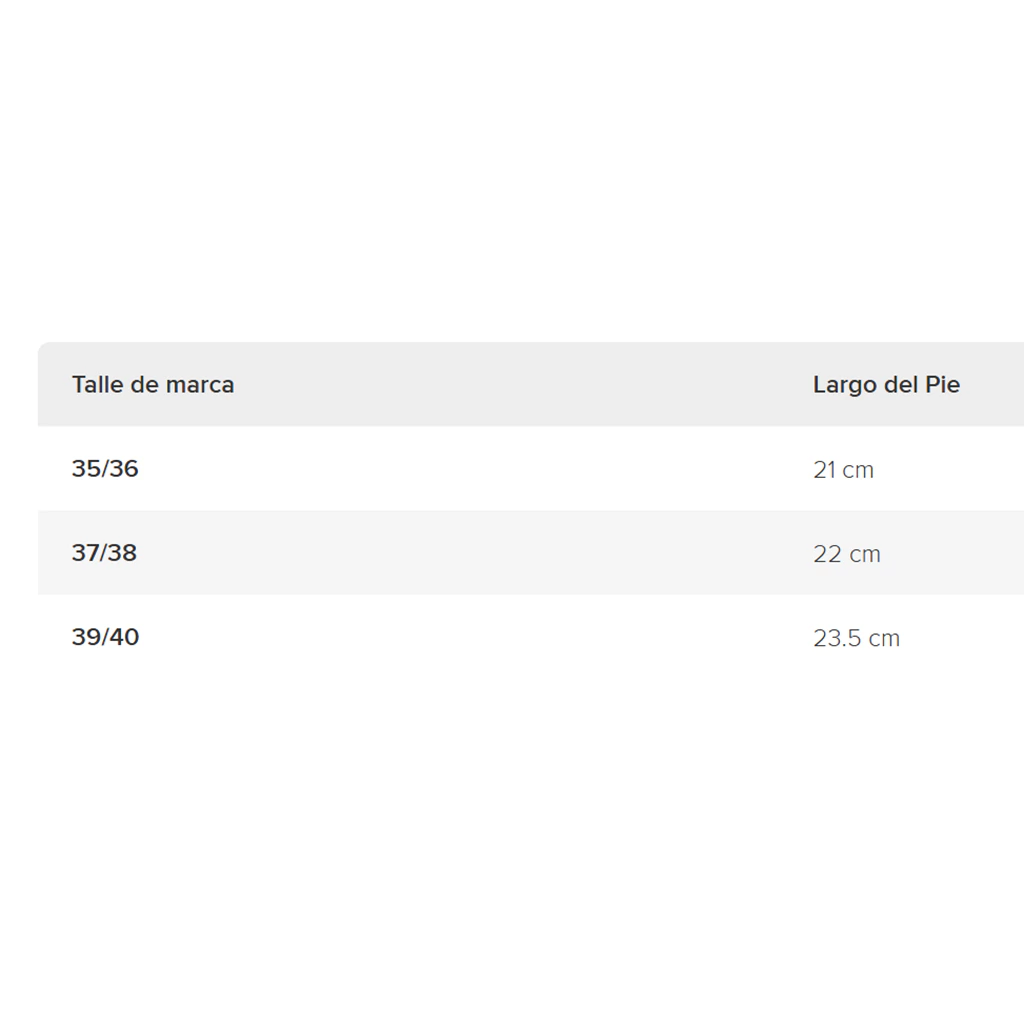Screen dimensions: 1024x1024
Task: Click the number 35 in the first size
Action: (x=86, y=469)
